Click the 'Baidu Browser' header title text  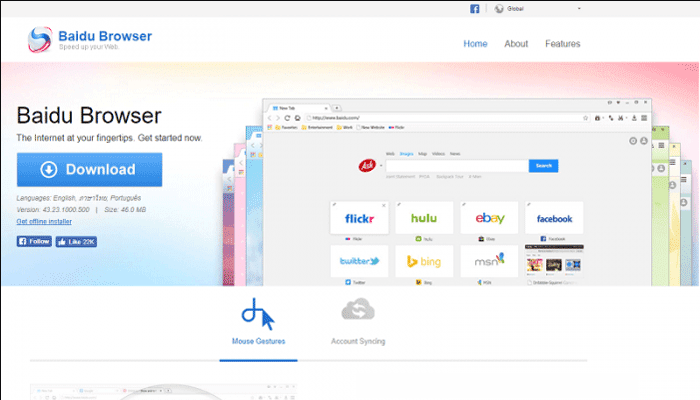point(105,36)
